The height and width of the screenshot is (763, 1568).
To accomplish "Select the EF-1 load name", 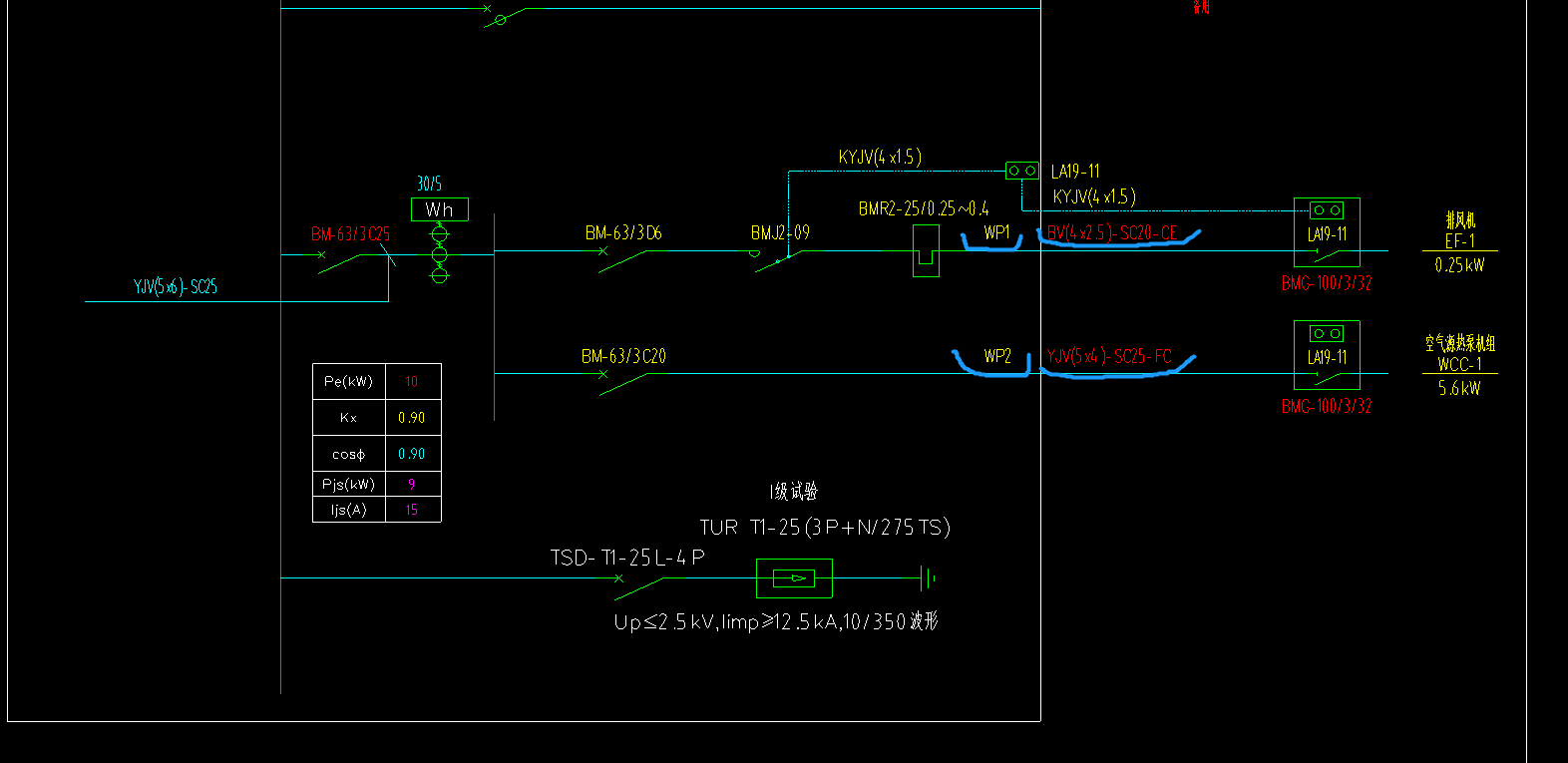I will (1460, 240).
